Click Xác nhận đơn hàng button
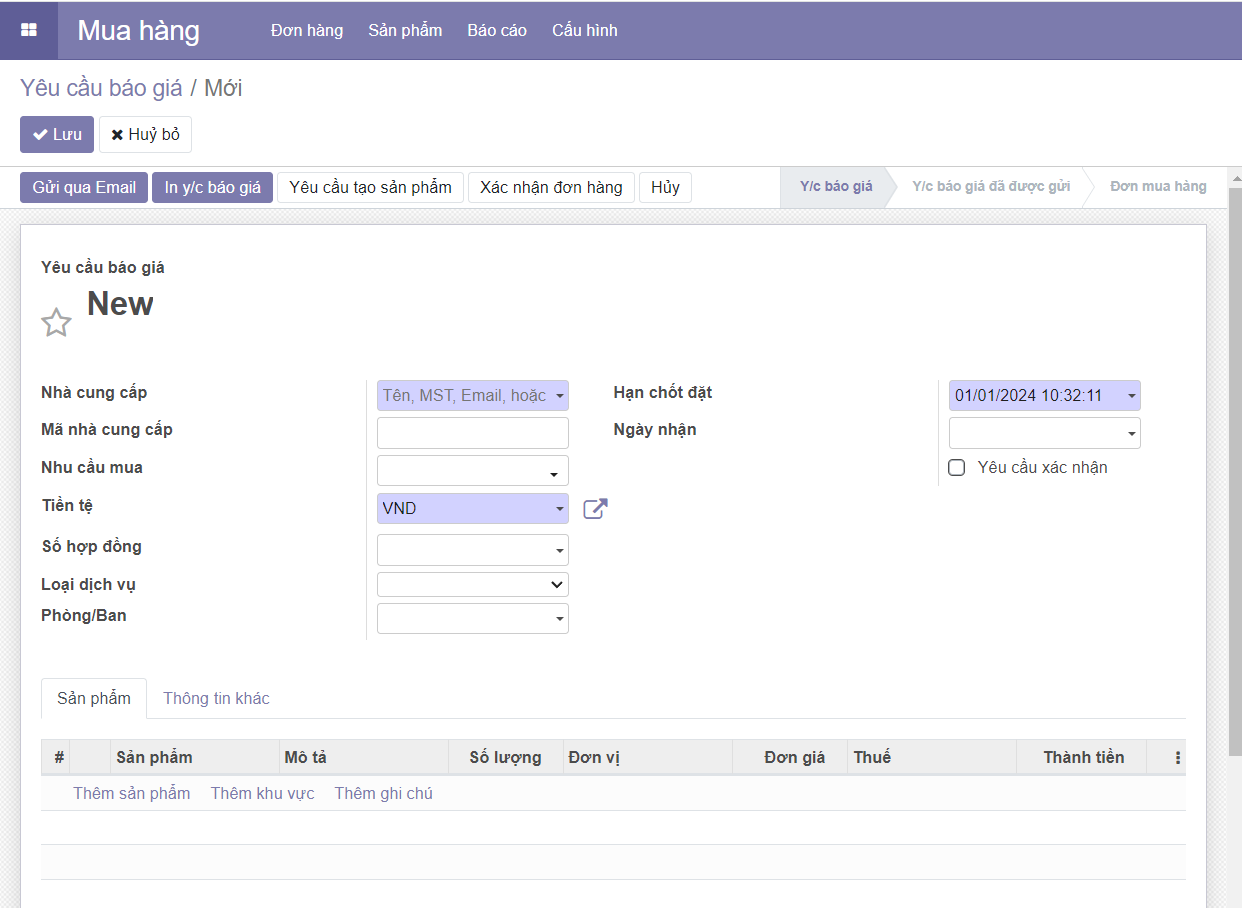This screenshot has height=908, width=1242. [x=551, y=188]
